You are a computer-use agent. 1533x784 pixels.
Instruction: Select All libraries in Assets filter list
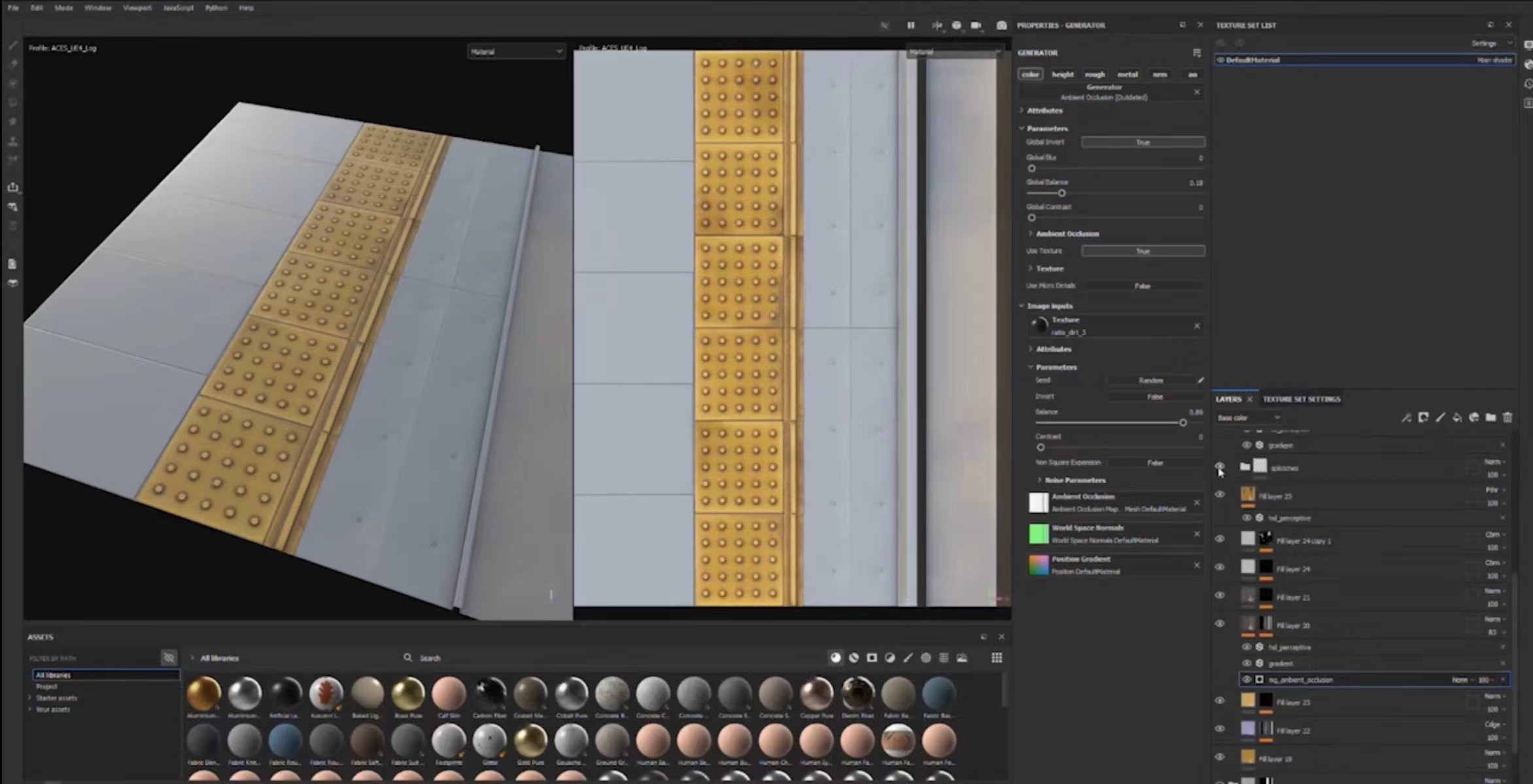pos(106,675)
